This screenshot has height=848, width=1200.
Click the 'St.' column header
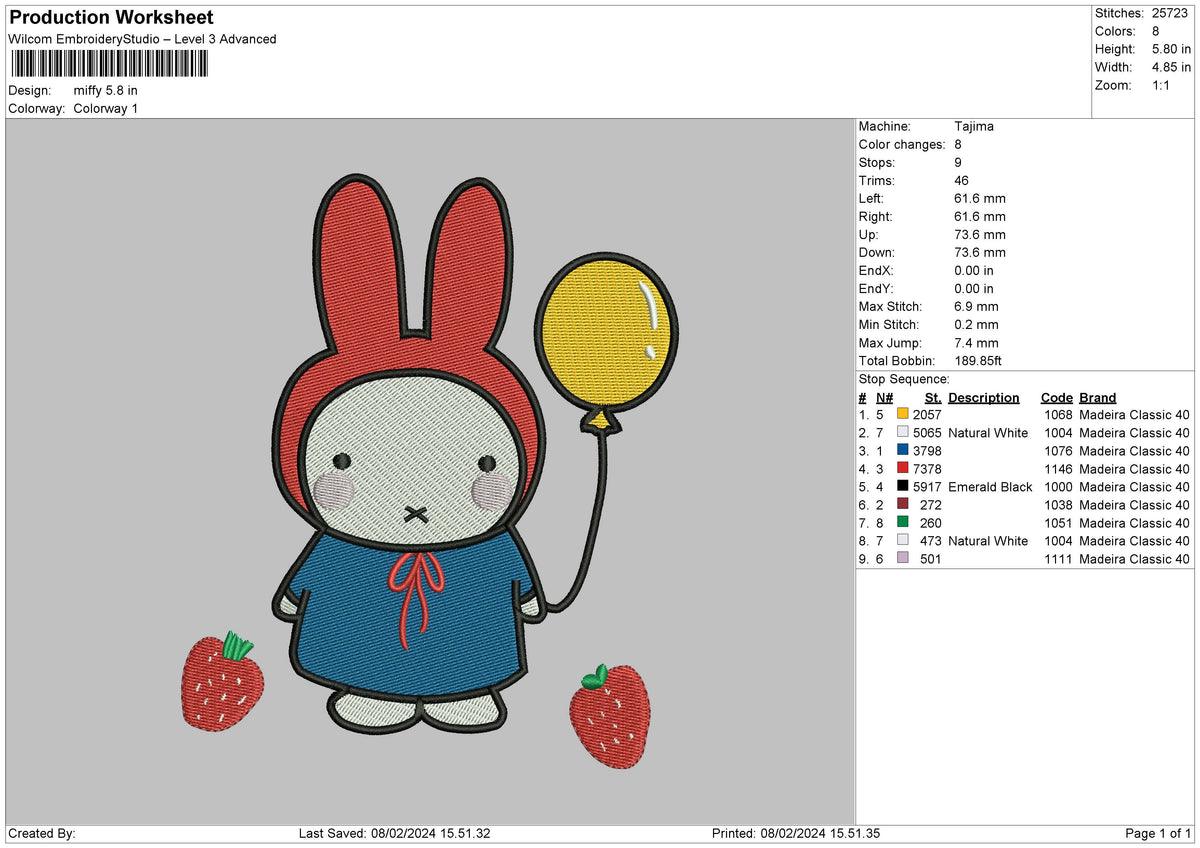(933, 398)
